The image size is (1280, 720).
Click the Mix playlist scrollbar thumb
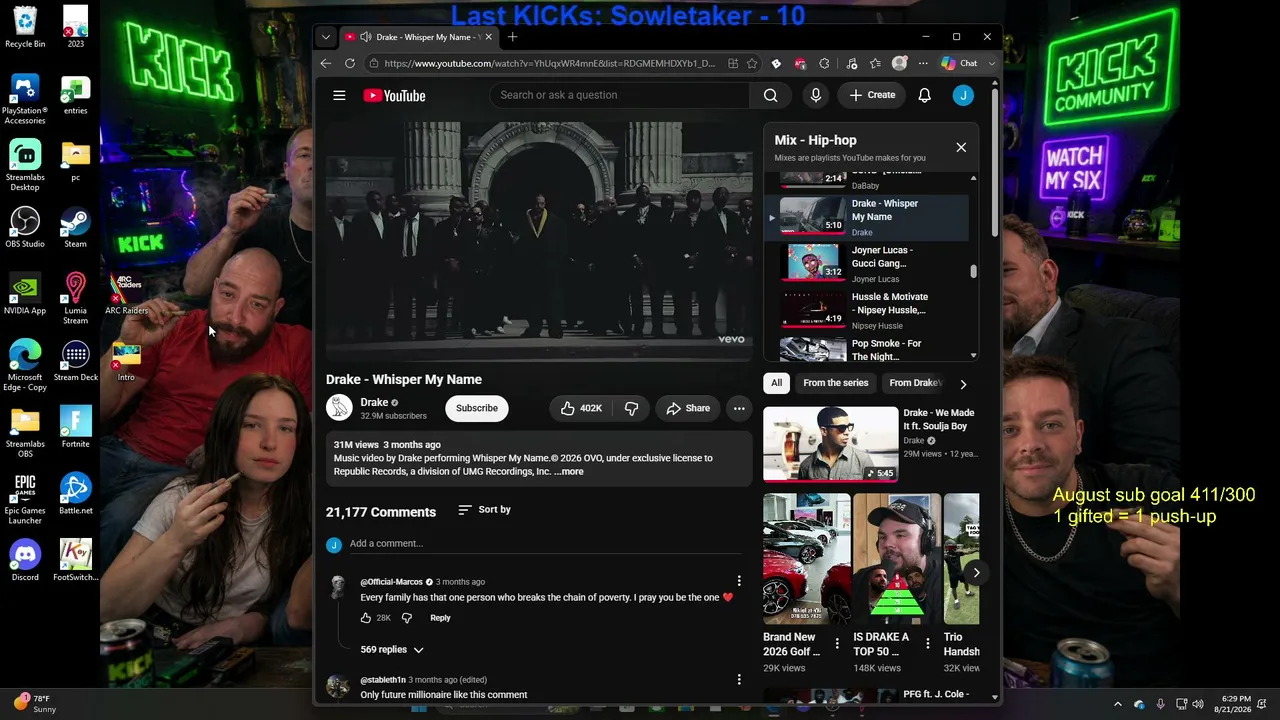point(974,271)
